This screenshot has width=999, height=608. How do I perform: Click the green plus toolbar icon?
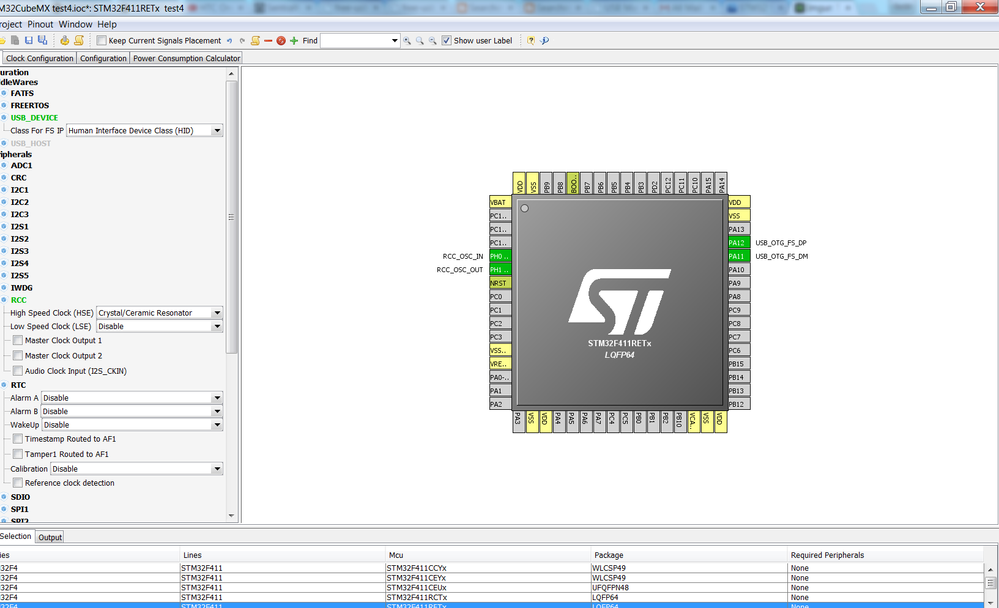tap(294, 41)
